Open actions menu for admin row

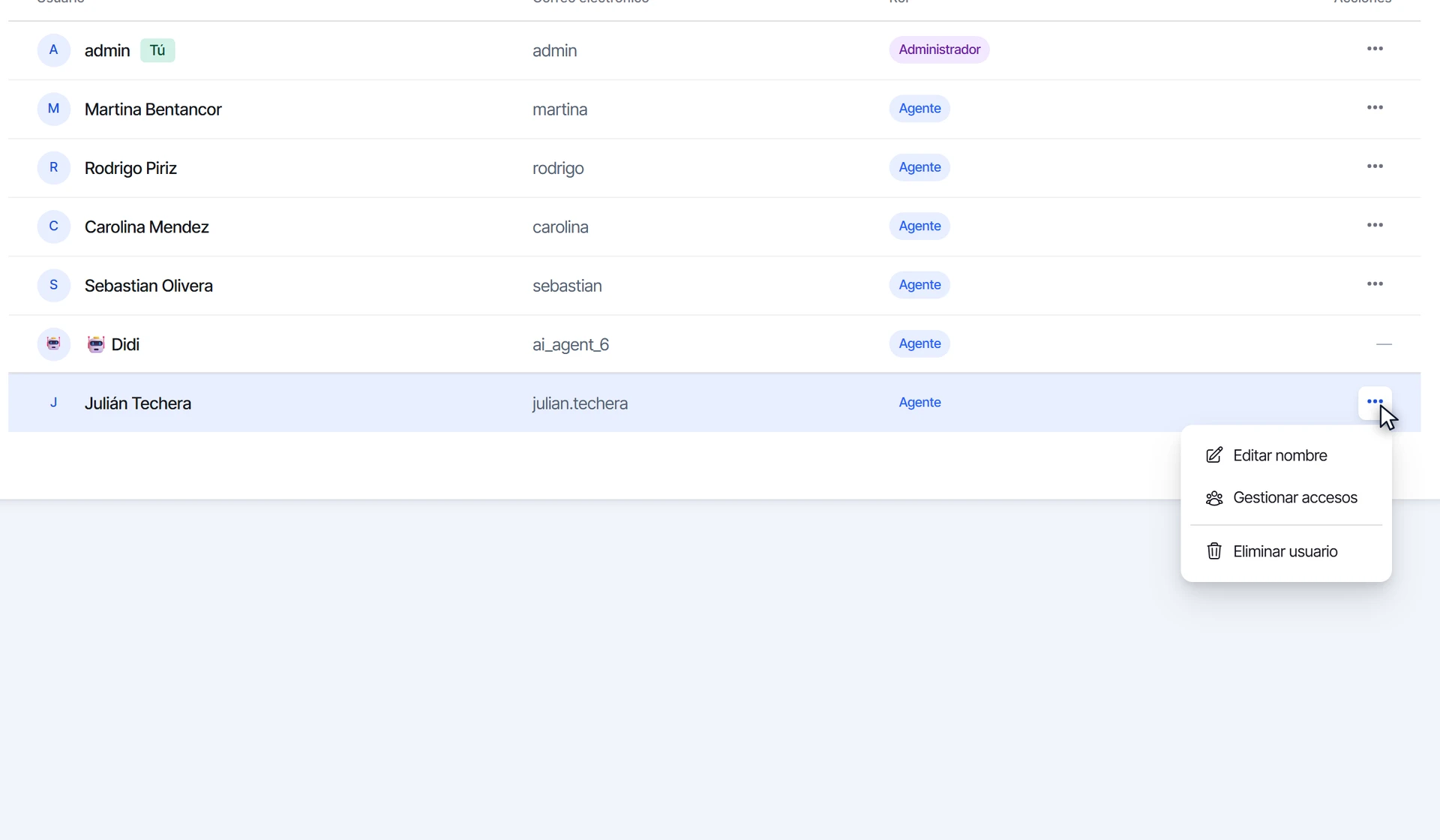[x=1375, y=49]
